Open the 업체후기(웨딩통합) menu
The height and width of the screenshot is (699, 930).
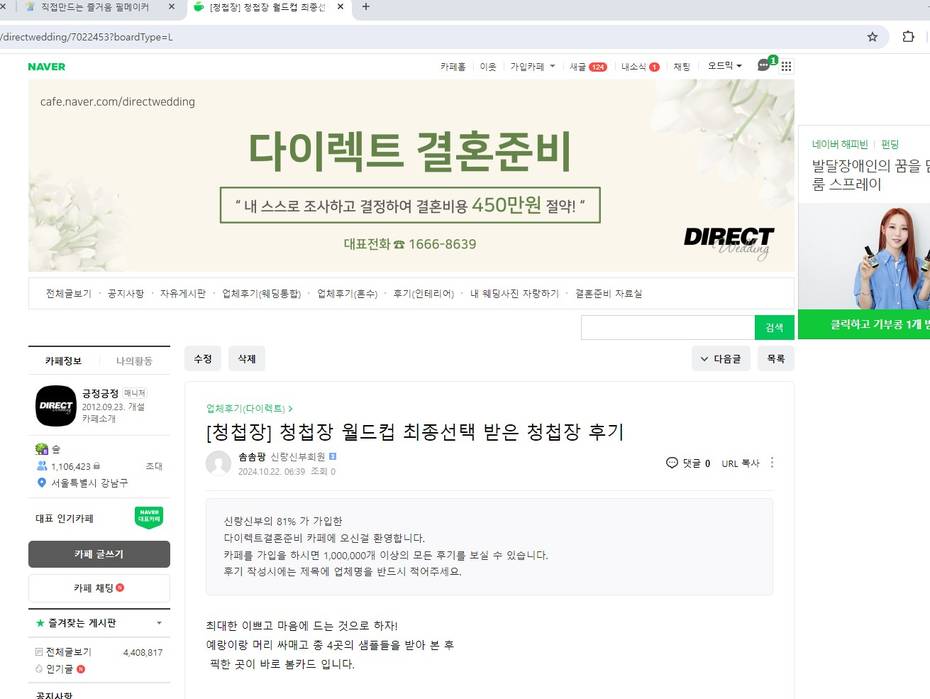pyautogui.click(x=262, y=293)
